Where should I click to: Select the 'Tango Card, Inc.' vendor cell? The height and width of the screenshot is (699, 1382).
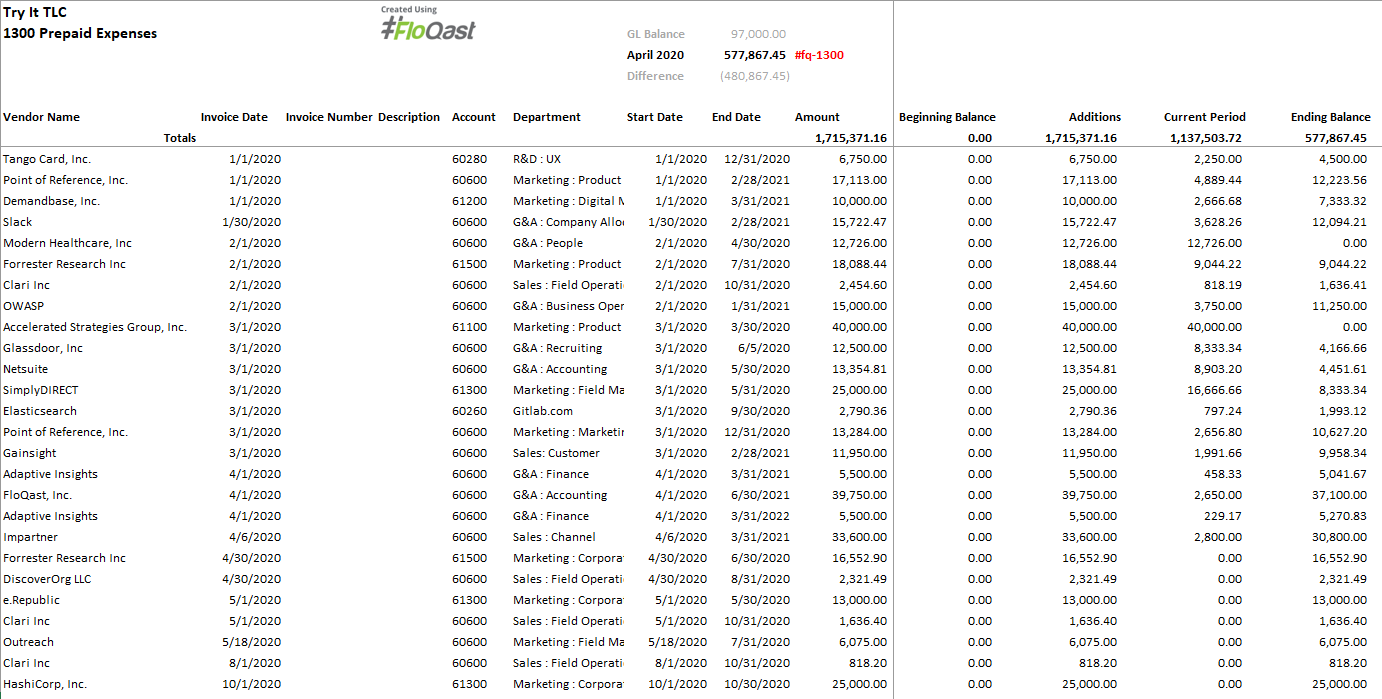(47, 159)
